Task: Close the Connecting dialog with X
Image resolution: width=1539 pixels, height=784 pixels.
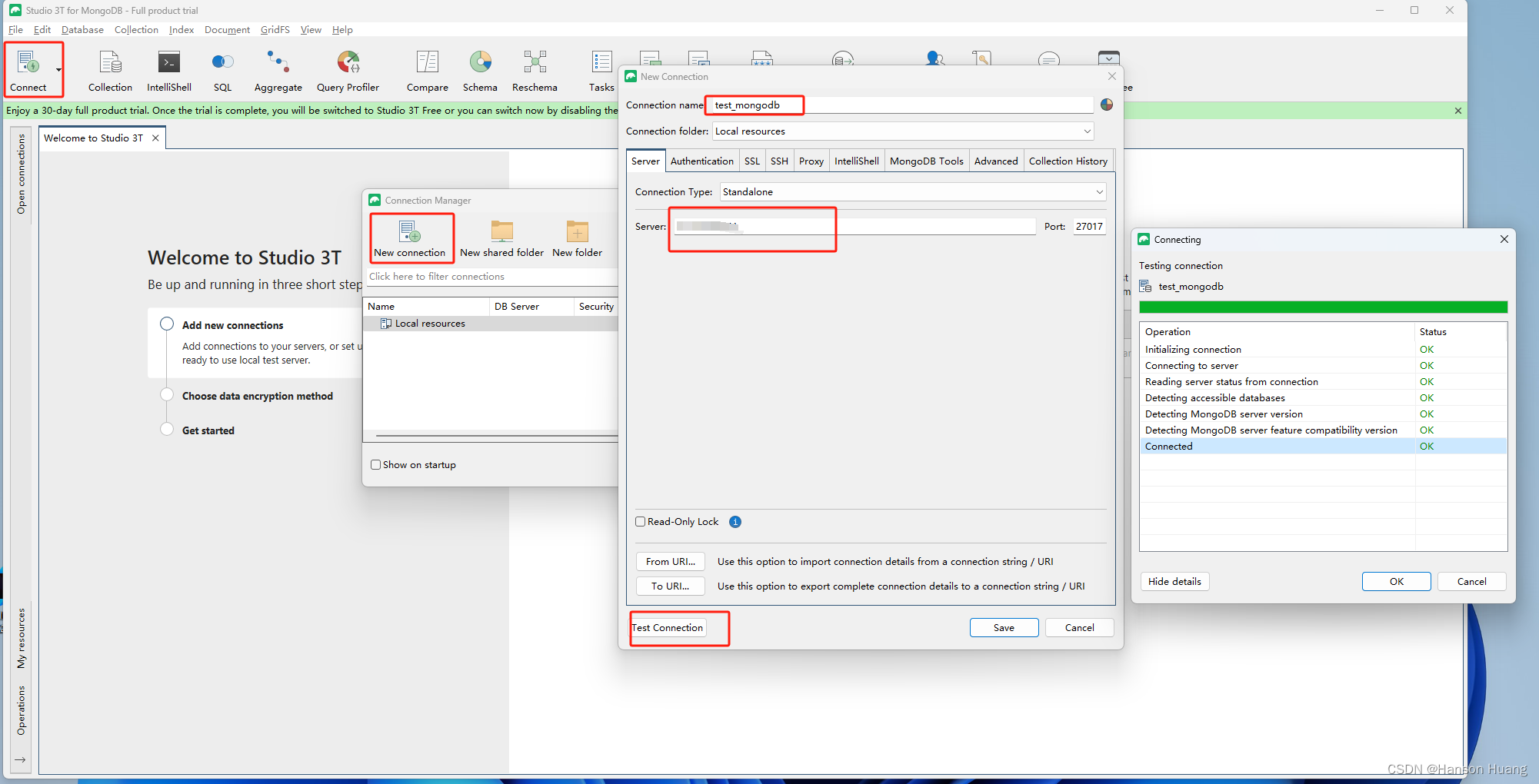Action: (1504, 239)
